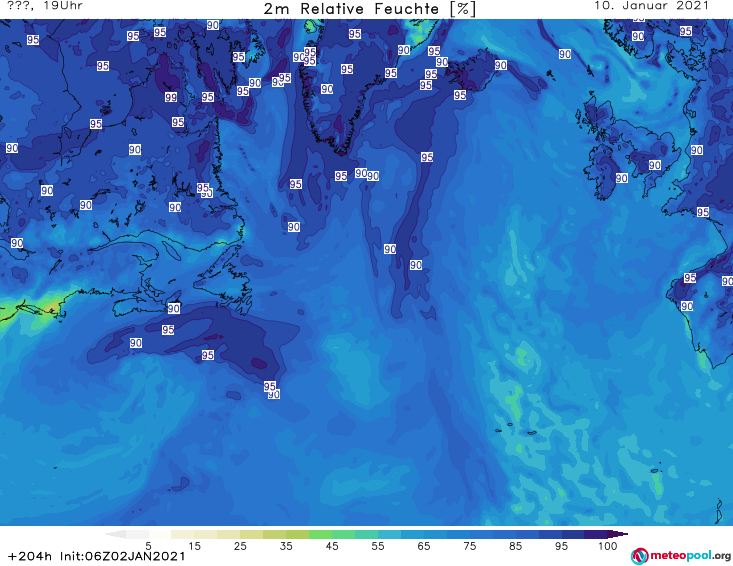Click the '45' value on the color scale
This screenshot has height=566, width=733.
tap(332, 545)
